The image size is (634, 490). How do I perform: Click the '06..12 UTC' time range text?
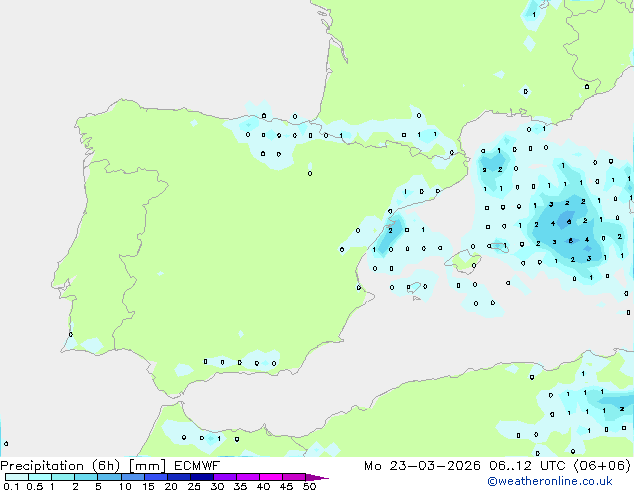point(527,466)
